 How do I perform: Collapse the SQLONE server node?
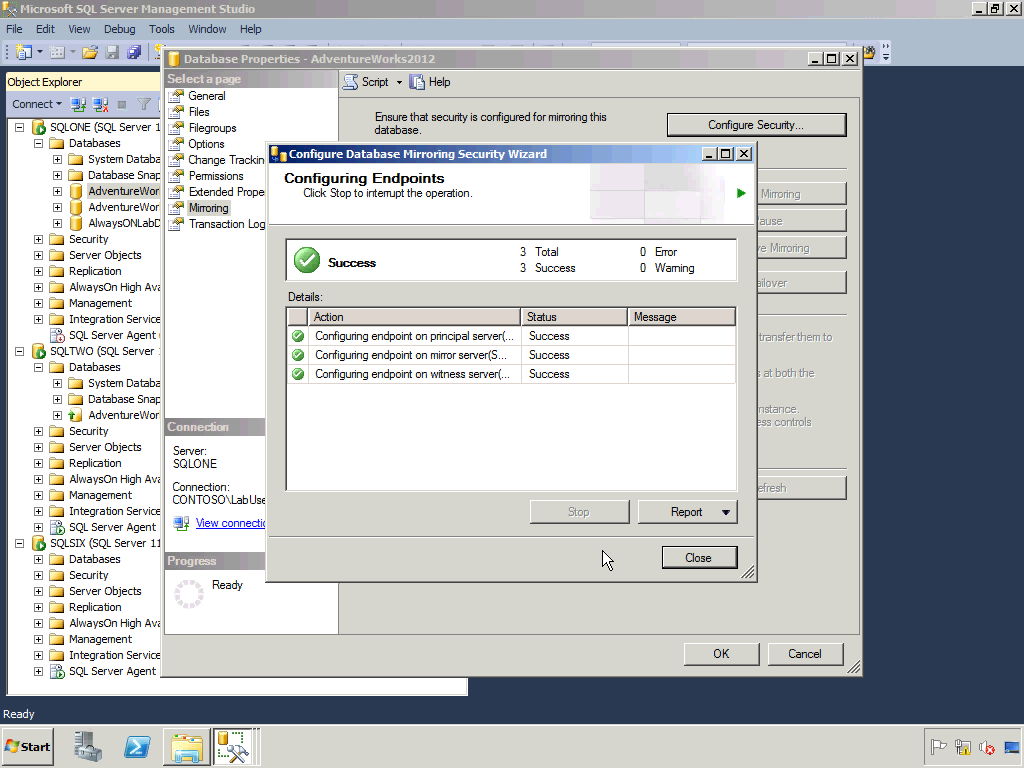pos(20,127)
